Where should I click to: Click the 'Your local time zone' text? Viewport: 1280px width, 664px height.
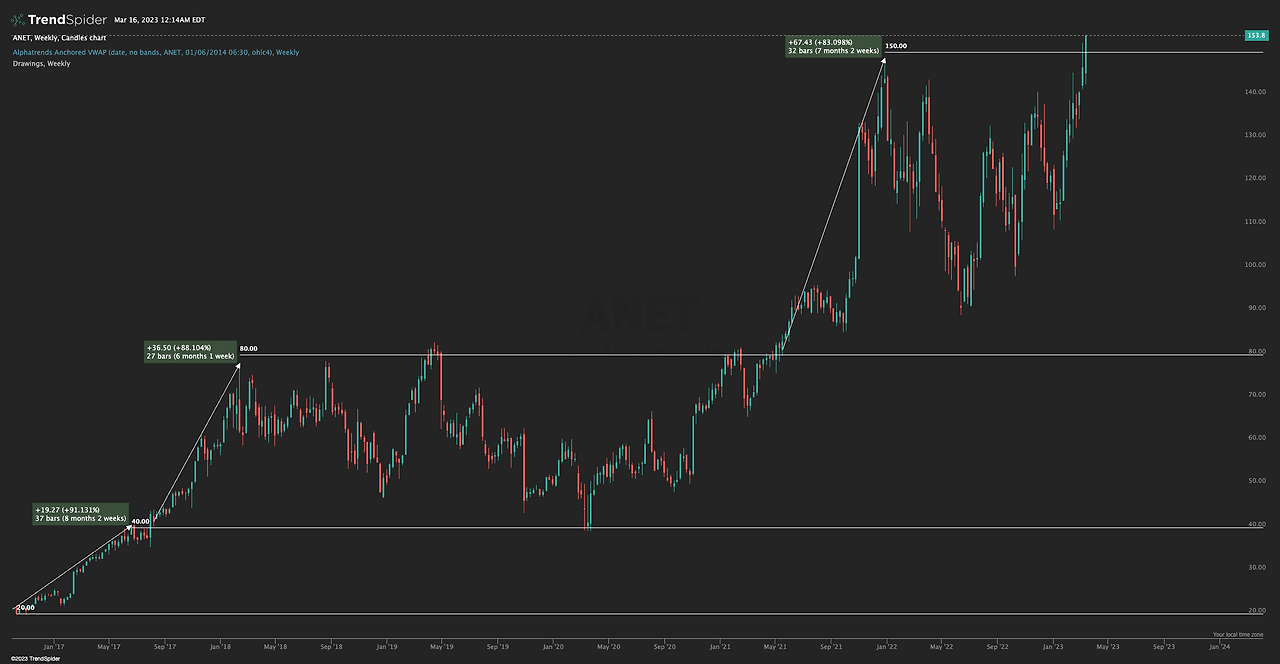point(1238,635)
